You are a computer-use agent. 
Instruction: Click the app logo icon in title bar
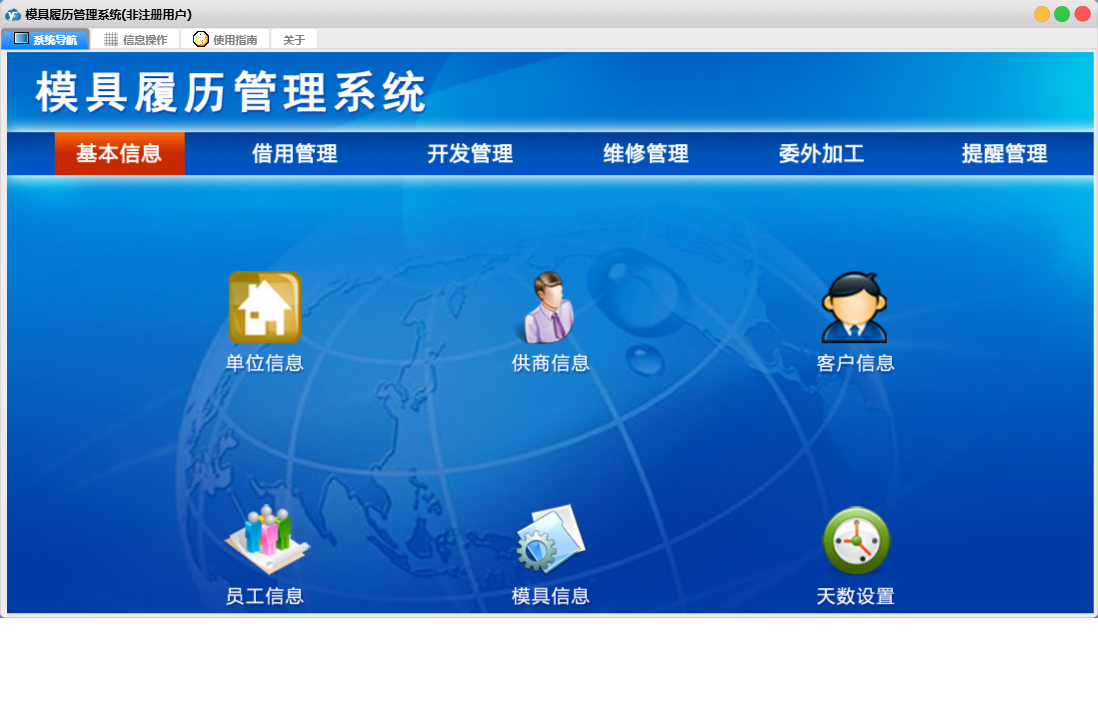coord(13,14)
